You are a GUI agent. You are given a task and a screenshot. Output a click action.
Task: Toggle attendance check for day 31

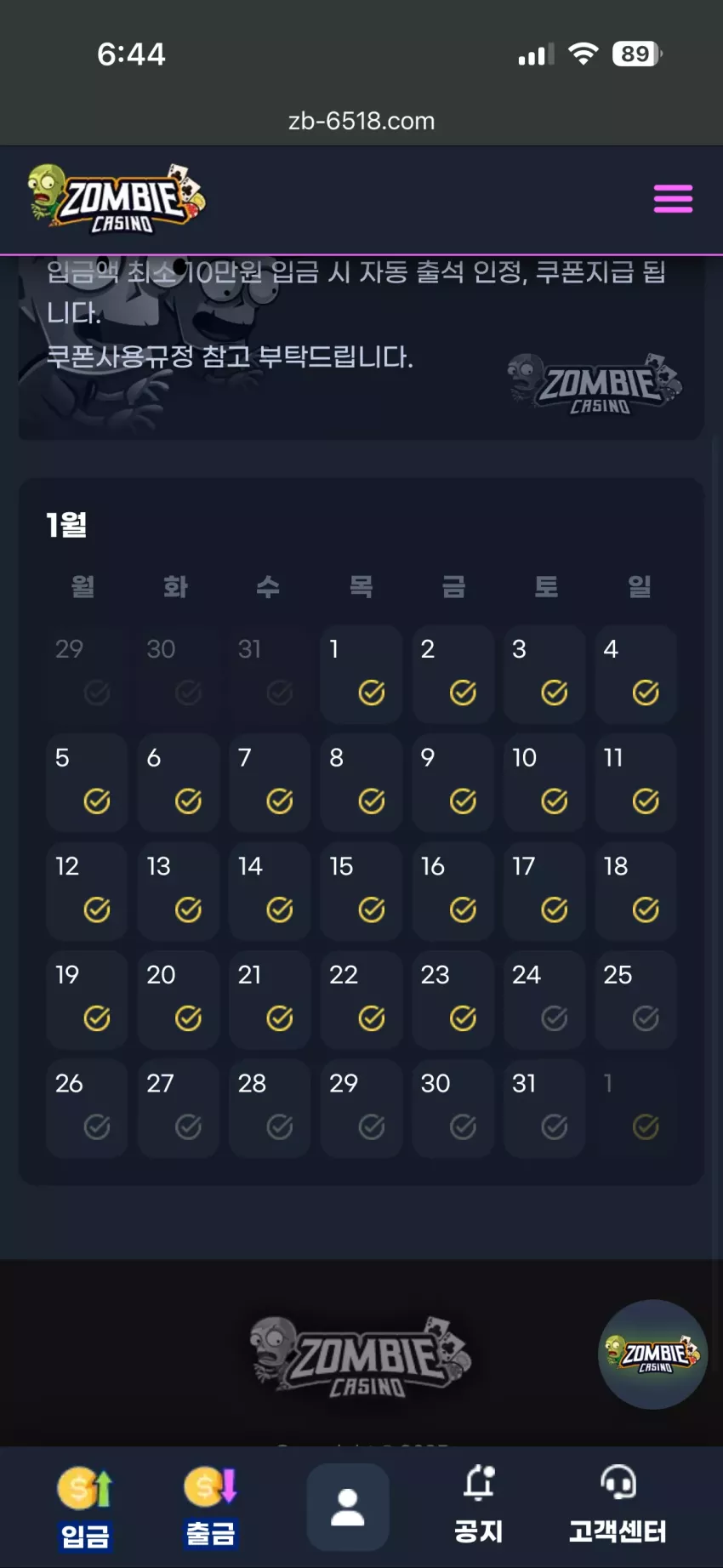[x=555, y=1127]
